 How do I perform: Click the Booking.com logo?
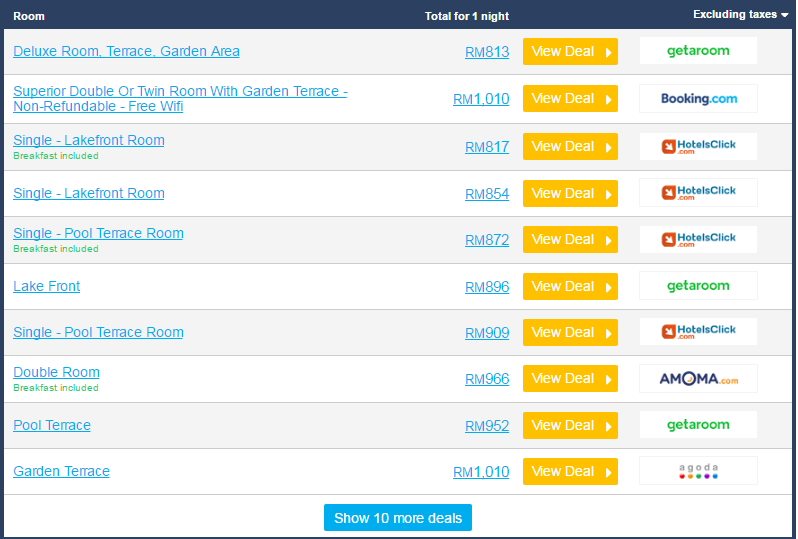[698, 99]
